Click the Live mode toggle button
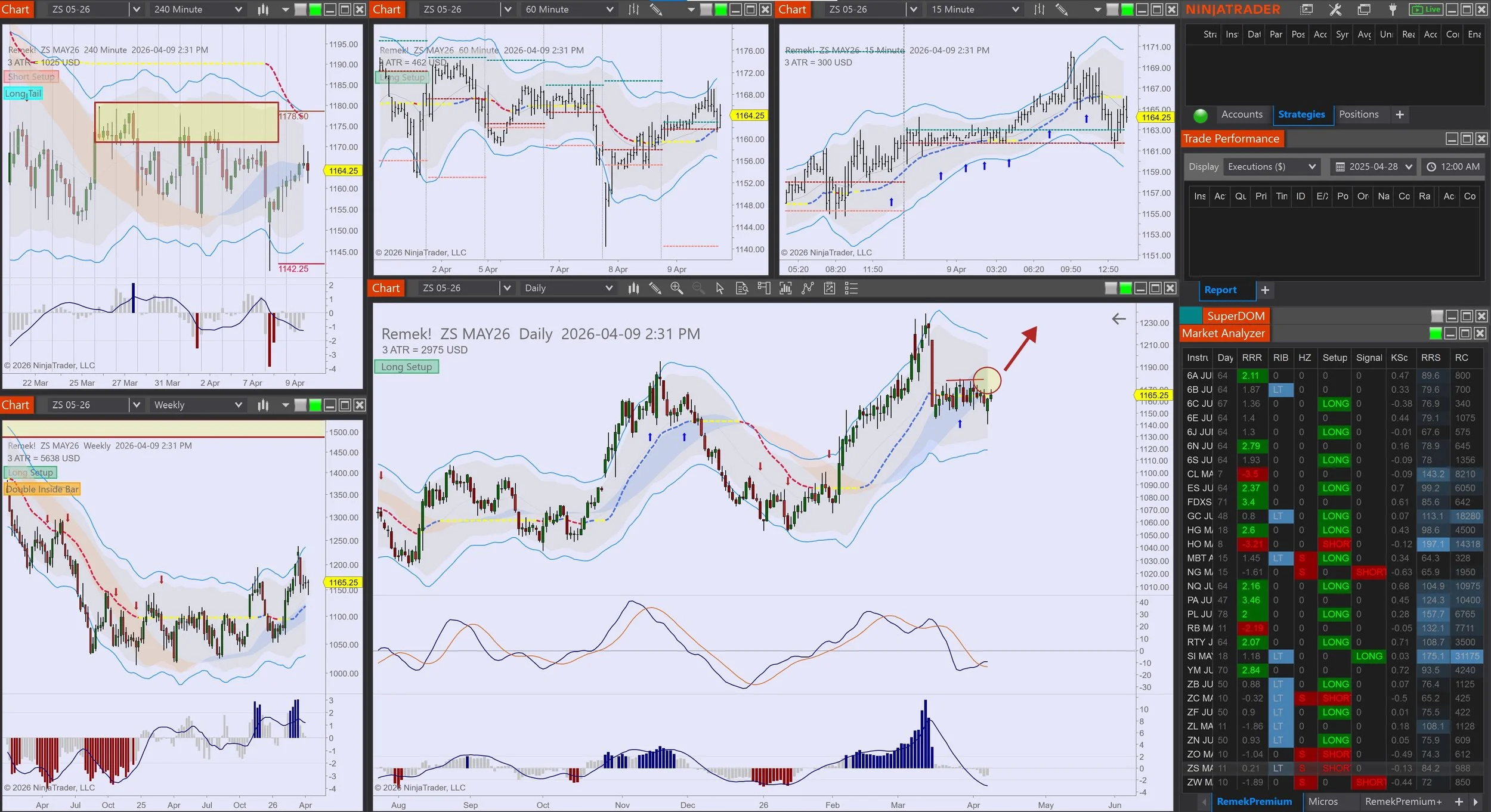The image size is (1491, 812). coord(1425,10)
